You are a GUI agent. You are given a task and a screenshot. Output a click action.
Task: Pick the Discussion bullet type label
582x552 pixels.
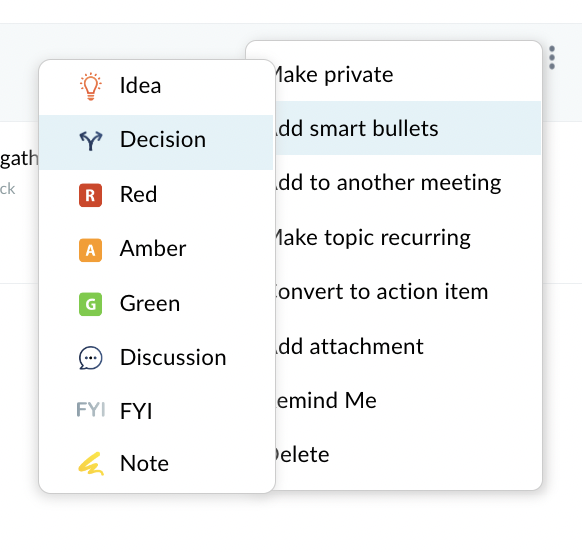tap(173, 357)
